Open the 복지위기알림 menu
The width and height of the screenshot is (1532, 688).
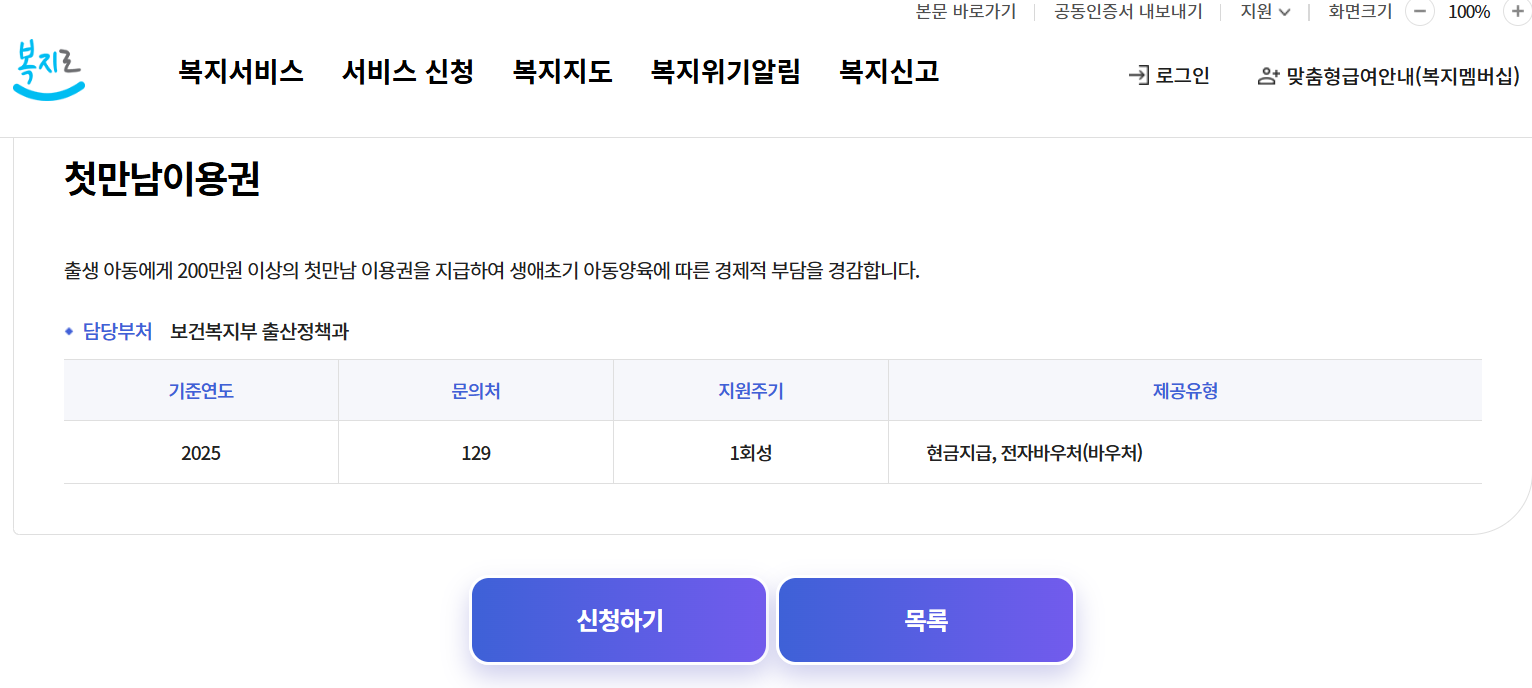click(x=725, y=73)
